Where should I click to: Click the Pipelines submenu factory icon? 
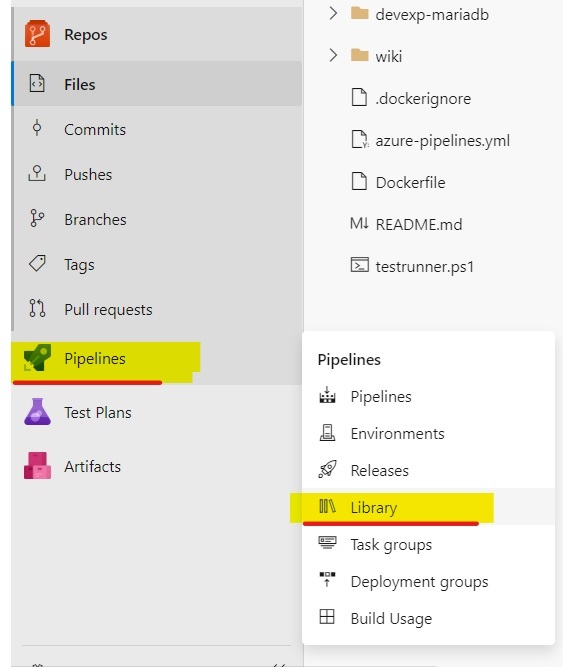(327, 395)
